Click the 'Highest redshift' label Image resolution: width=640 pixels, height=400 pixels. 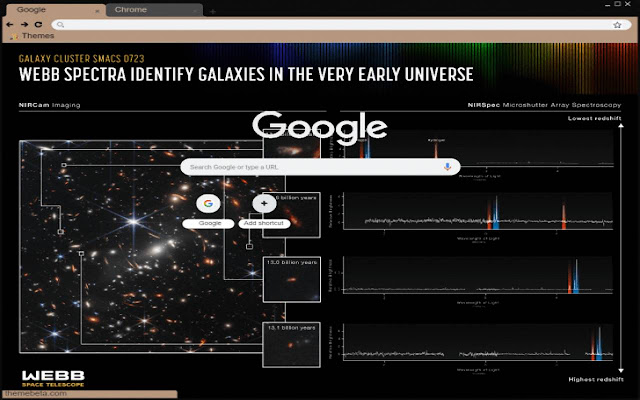pos(596,380)
